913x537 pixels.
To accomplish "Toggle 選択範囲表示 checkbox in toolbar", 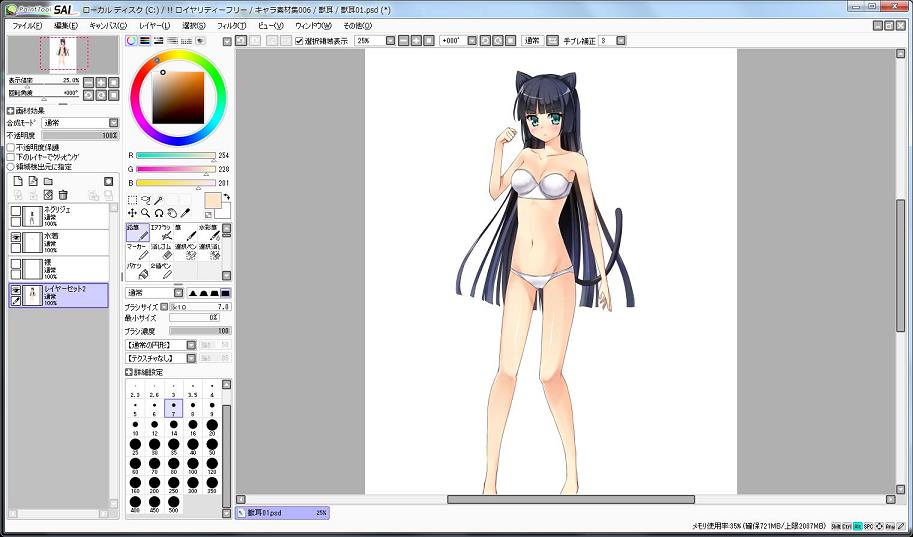I will (299, 41).
